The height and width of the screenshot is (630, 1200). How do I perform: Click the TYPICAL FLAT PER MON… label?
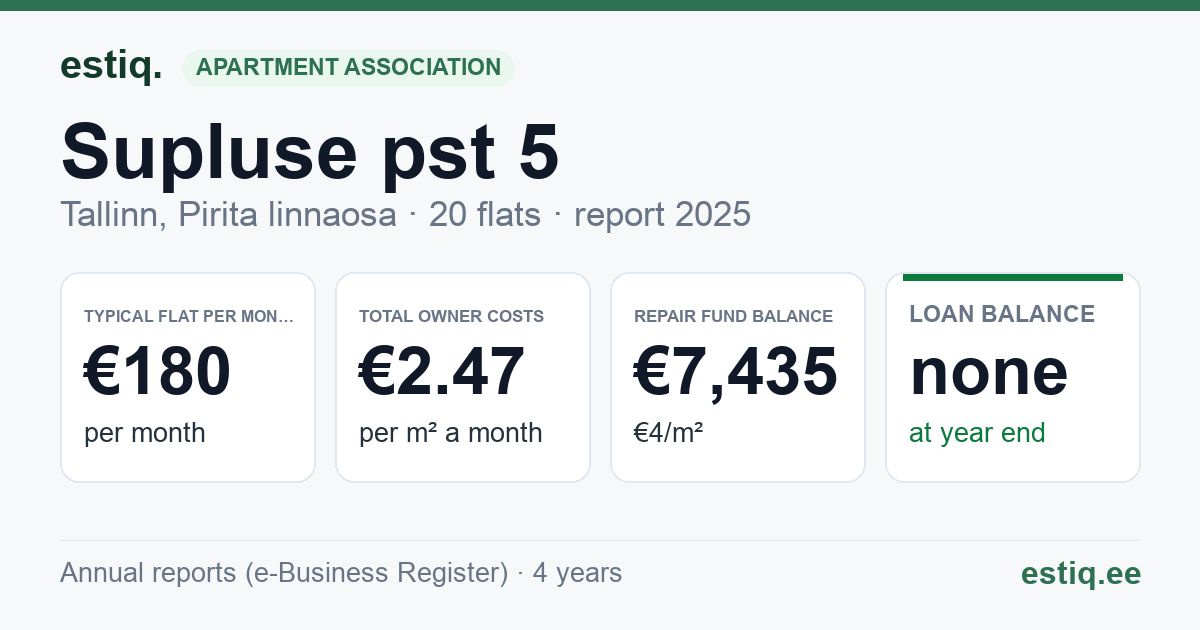coord(189,316)
